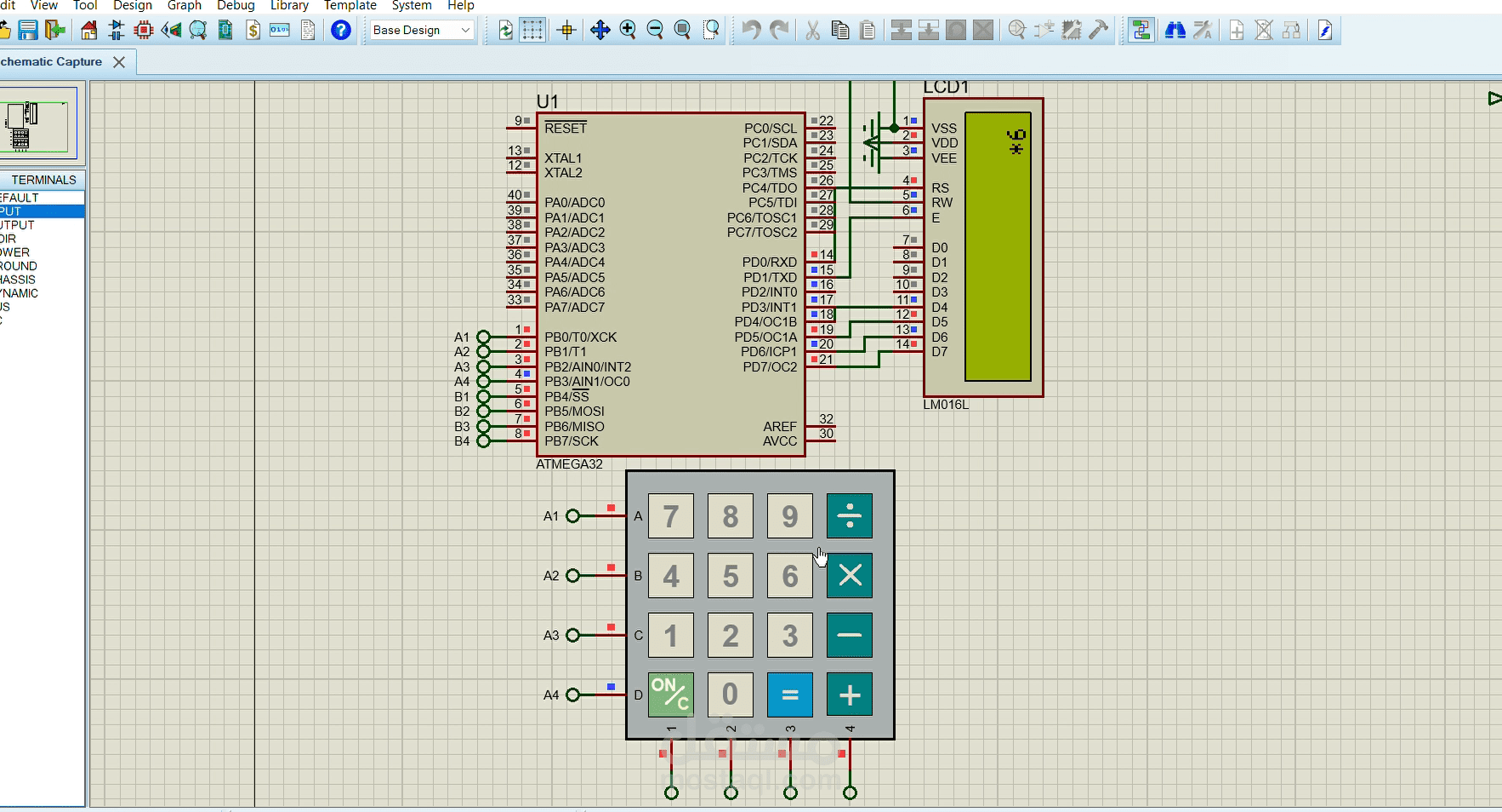This screenshot has width=1502, height=812.
Task: Open the Property Assignment Tool icon
Action: pyautogui.click(x=1203, y=31)
